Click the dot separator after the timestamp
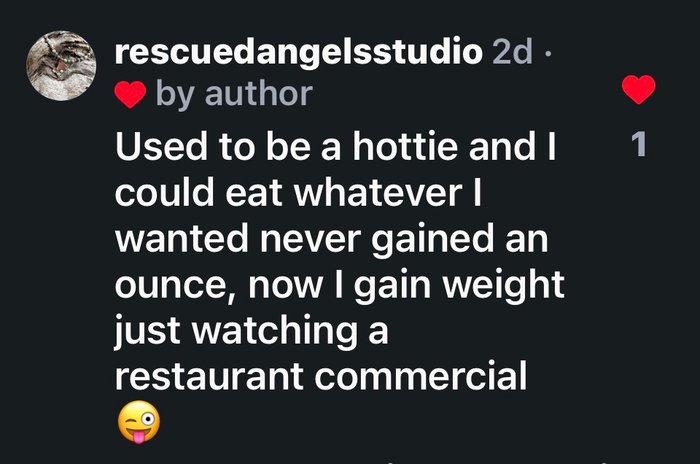Viewport: 700px width, 464px height. click(x=548, y=56)
